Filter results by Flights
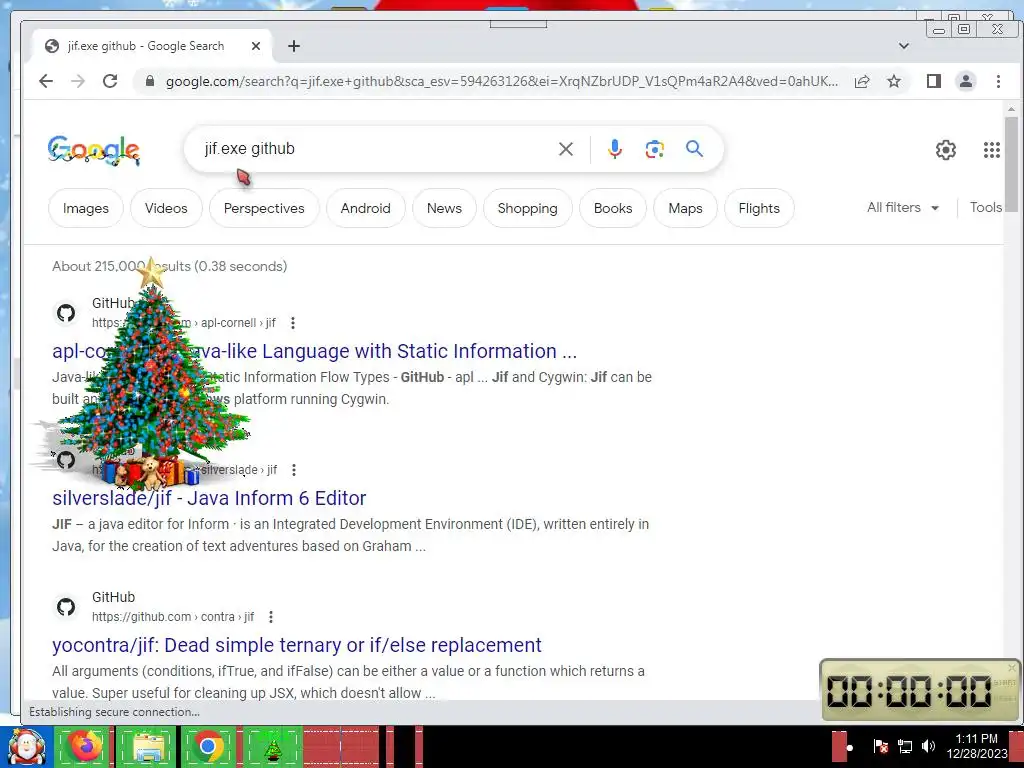This screenshot has width=1024, height=768. [x=759, y=208]
